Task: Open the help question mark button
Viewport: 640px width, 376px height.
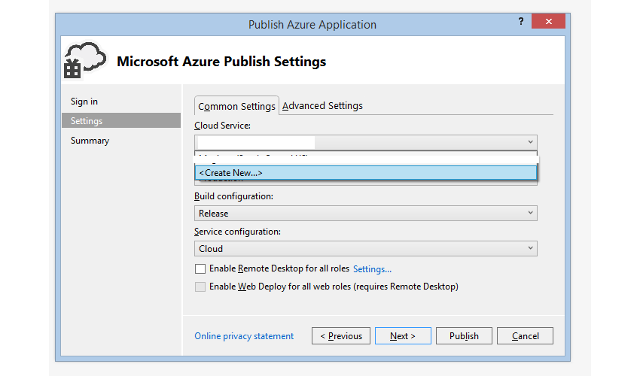Action: click(521, 21)
